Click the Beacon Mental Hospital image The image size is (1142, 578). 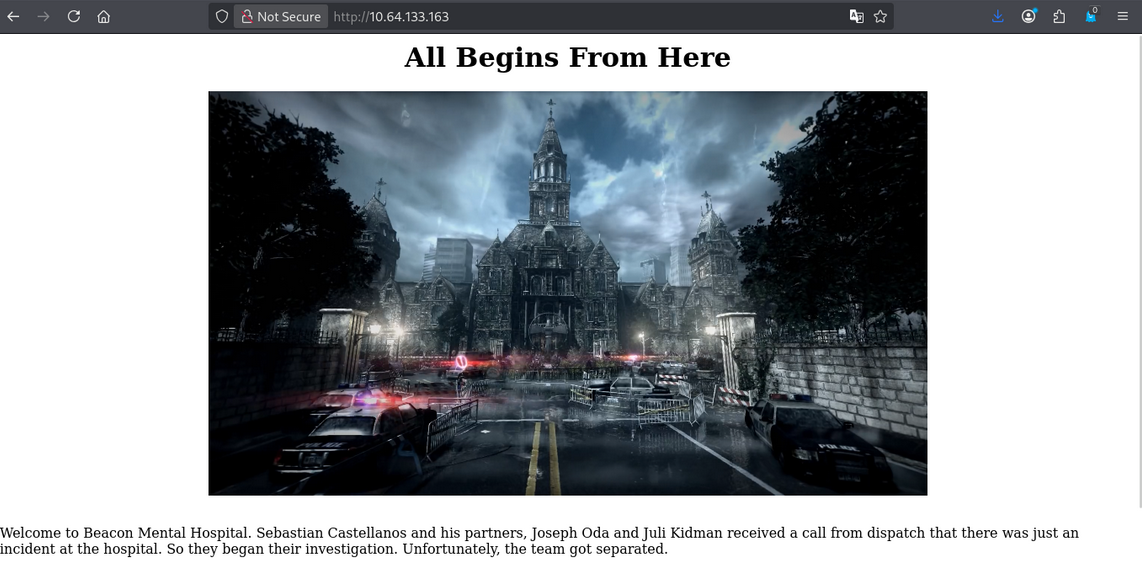click(x=567, y=293)
